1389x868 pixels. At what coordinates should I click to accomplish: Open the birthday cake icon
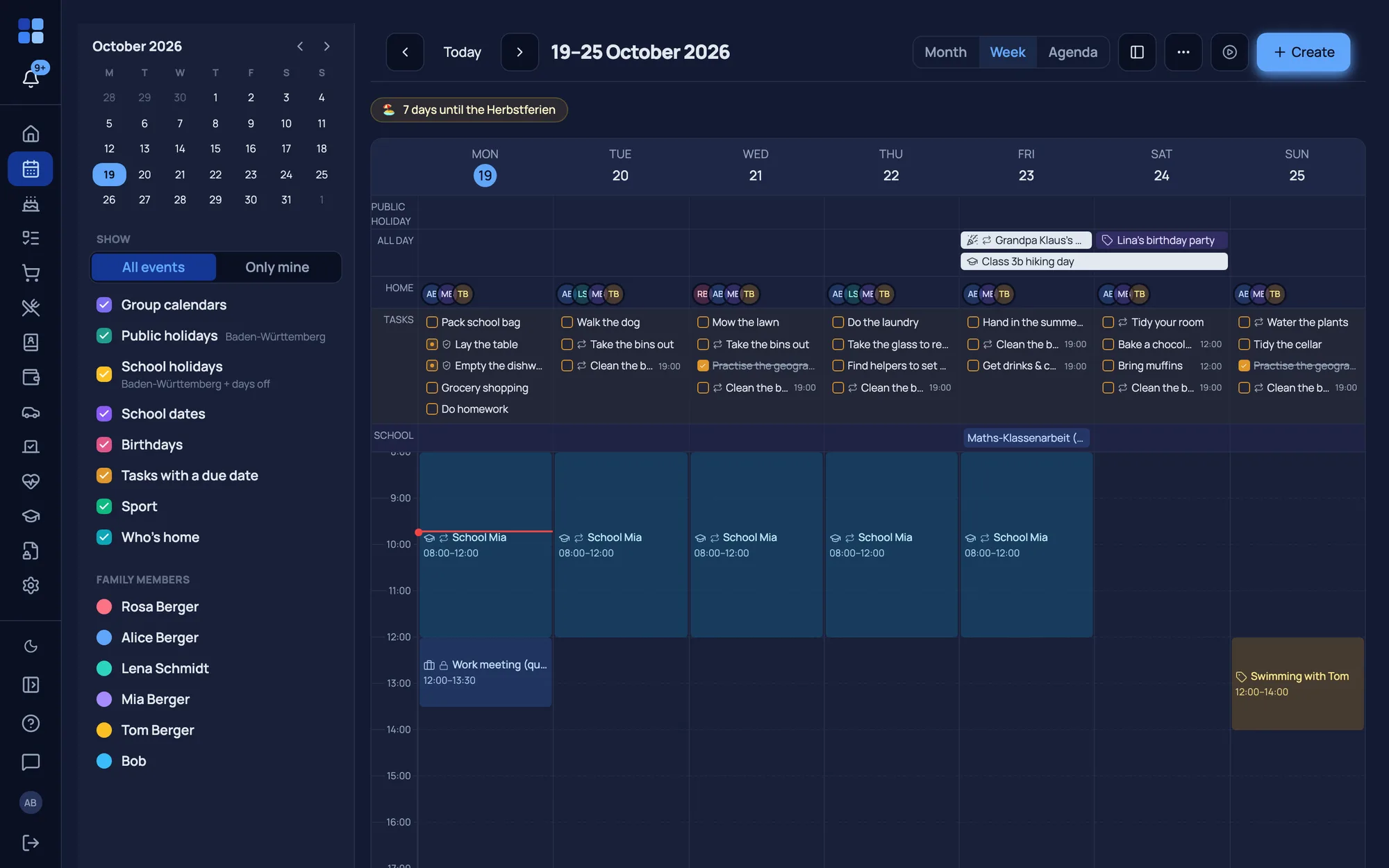[31, 203]
